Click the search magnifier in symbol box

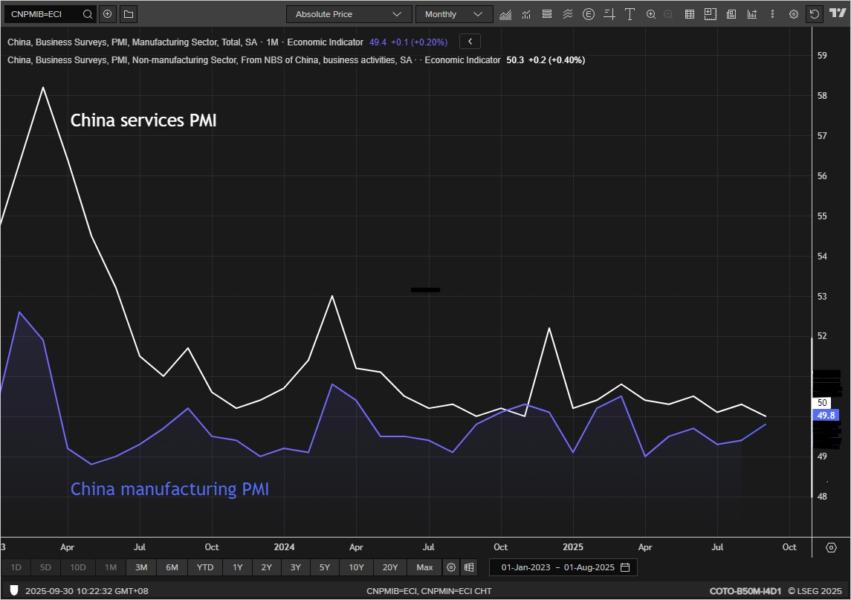coord(87,14)
